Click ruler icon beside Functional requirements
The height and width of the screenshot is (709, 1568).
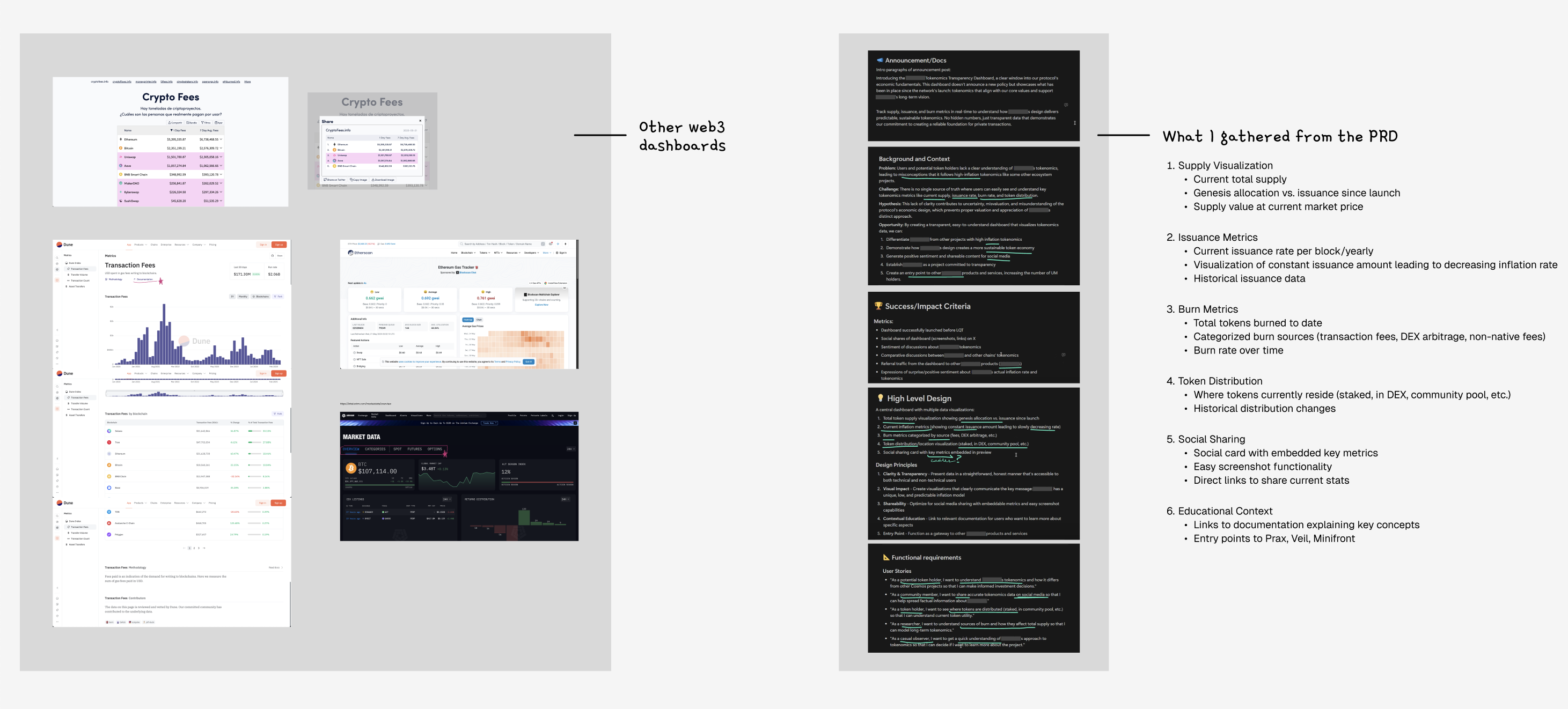886,557
